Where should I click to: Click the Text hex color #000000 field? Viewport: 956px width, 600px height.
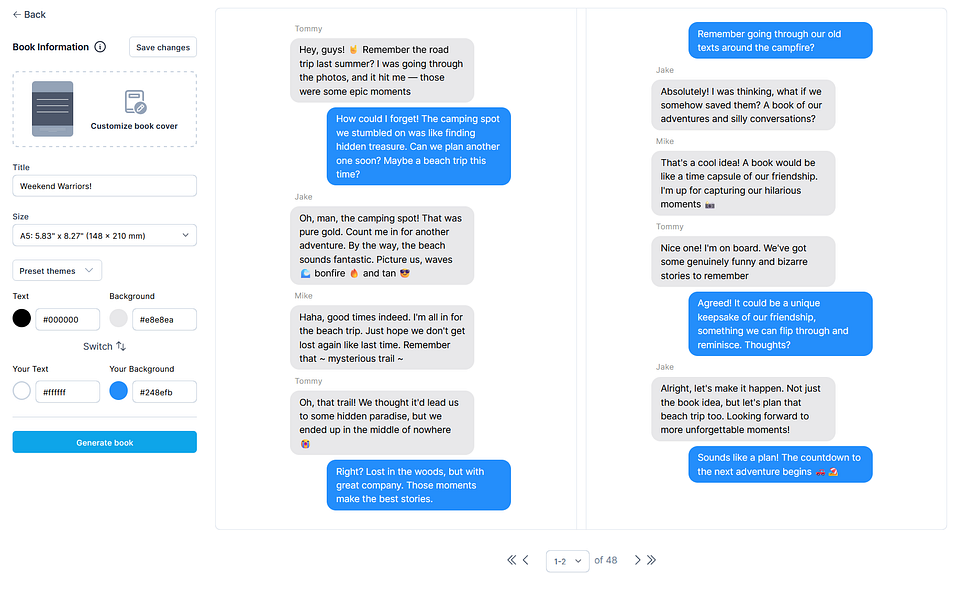(x=68, y=319)
